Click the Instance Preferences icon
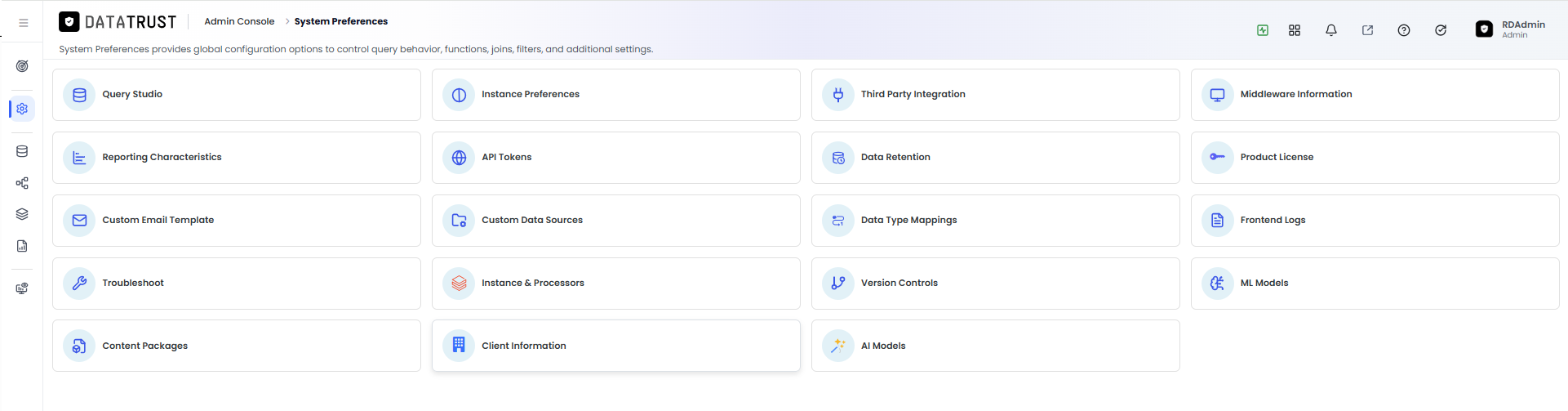 pyautogui.click(x=459, y=95)
